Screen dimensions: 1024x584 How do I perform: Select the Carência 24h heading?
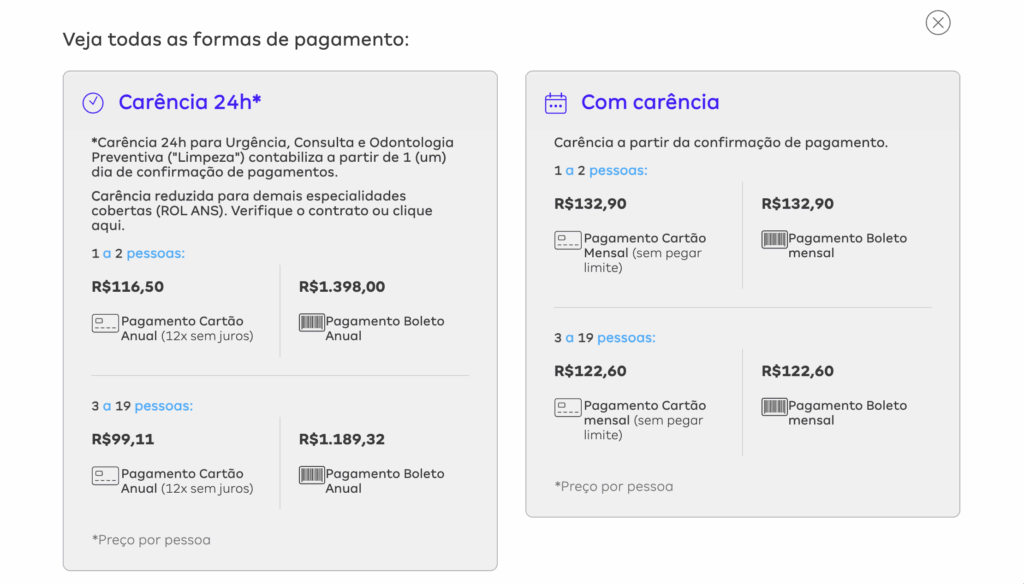click(190, 103)
